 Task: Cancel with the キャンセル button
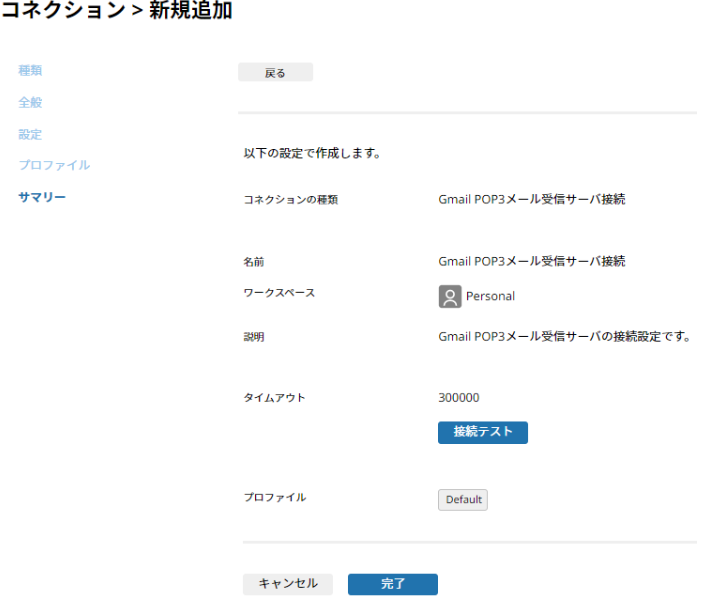click(x=288, y=584)
